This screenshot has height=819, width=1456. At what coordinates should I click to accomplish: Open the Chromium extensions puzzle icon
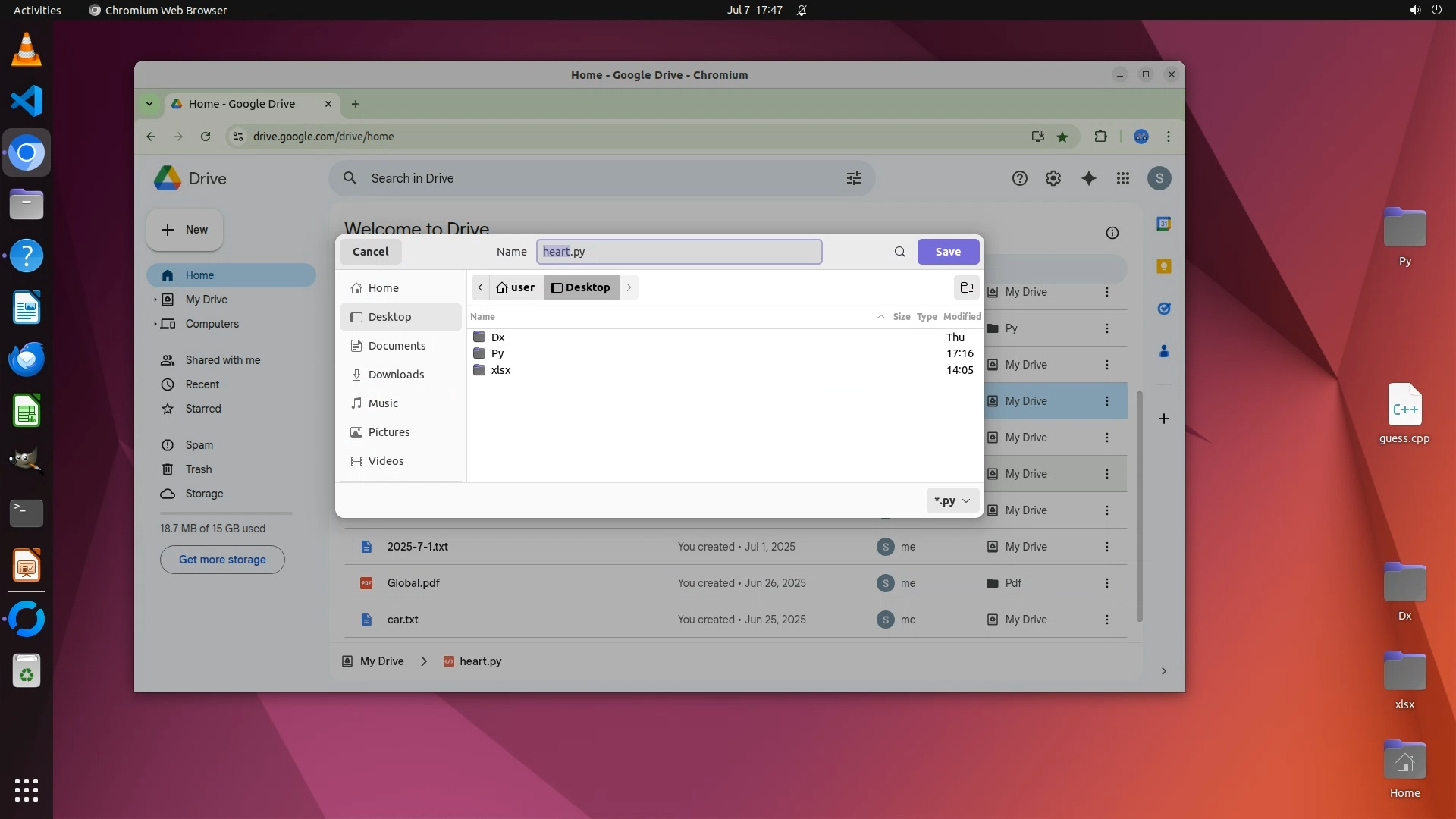[1100, 136]
